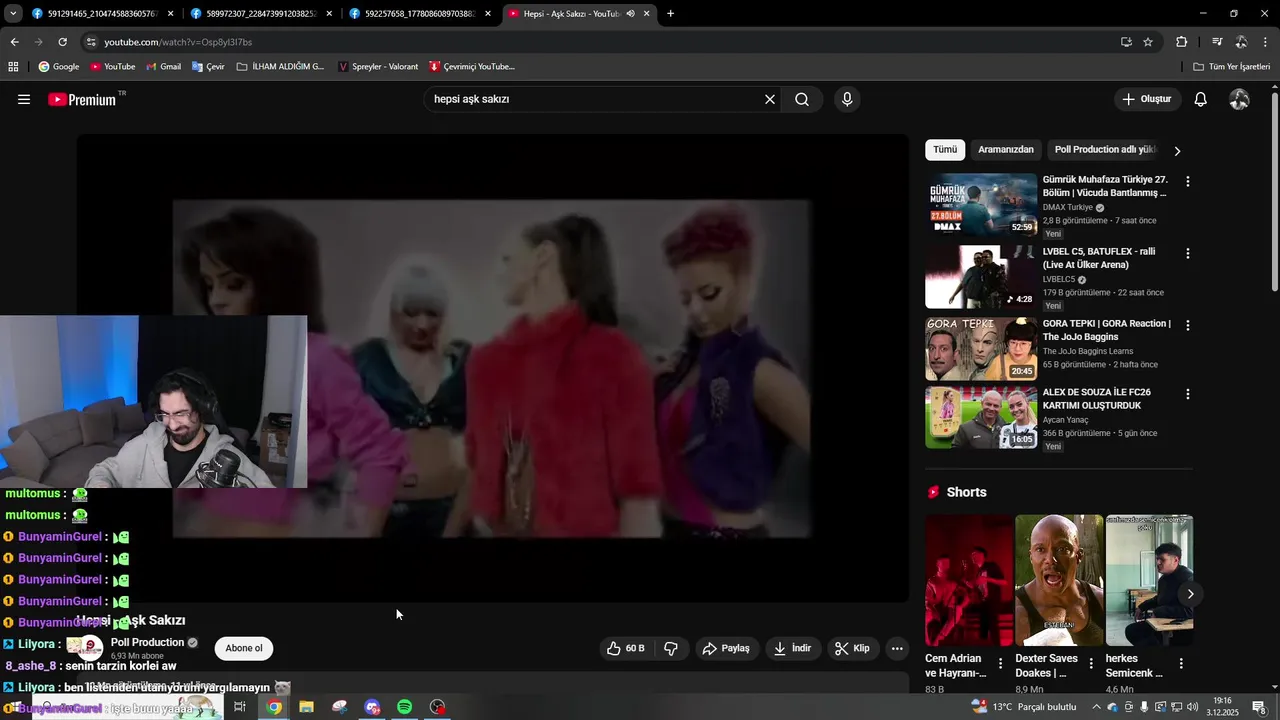Open Tüm Yer İşaretleri folder
The height and width of the screenshot is (720, 1280).
[x=1232, y=66]
